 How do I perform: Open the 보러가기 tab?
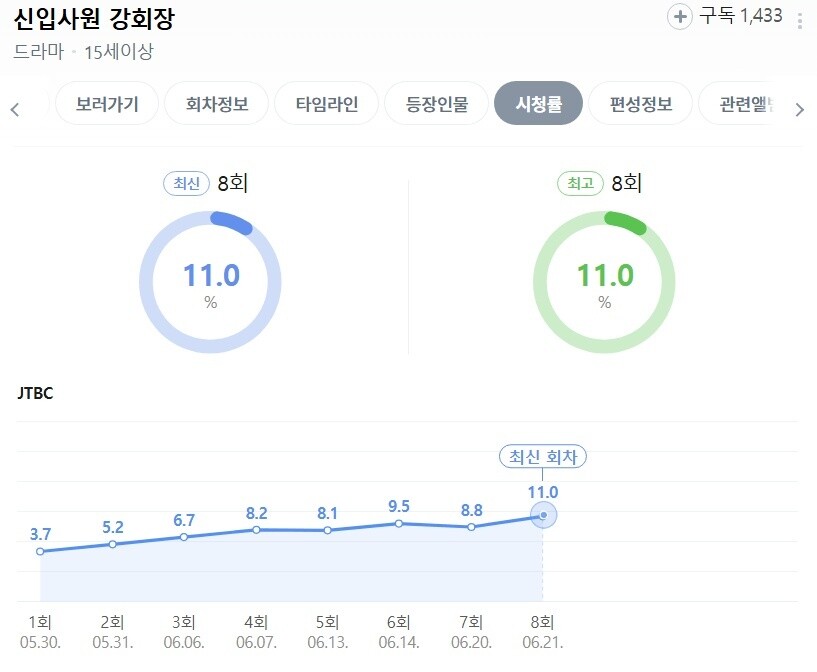coord(107,103)
